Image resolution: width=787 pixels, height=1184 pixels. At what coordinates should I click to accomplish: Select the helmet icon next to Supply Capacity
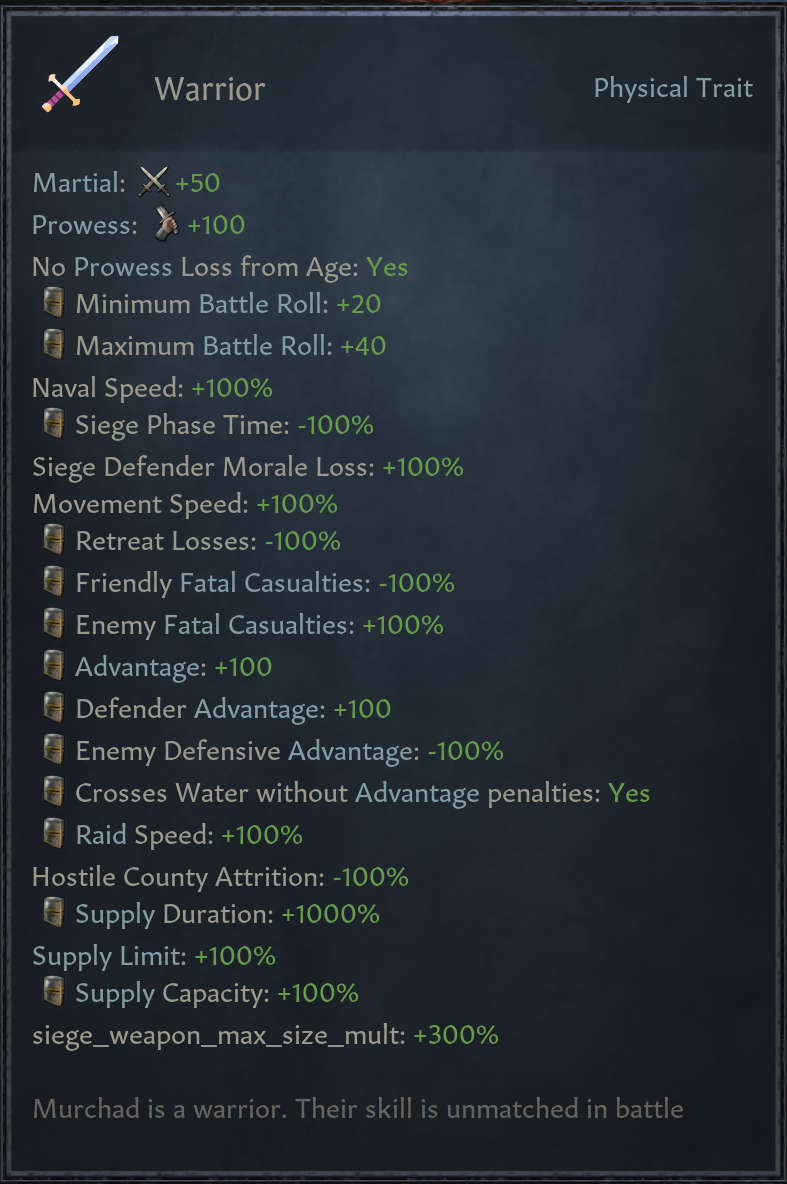coord(54,993)
